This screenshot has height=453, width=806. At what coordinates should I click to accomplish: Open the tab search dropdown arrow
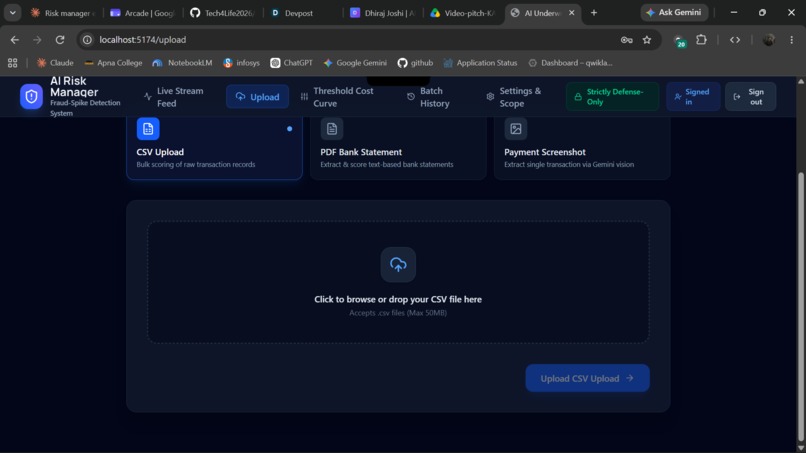pos(12,12)
